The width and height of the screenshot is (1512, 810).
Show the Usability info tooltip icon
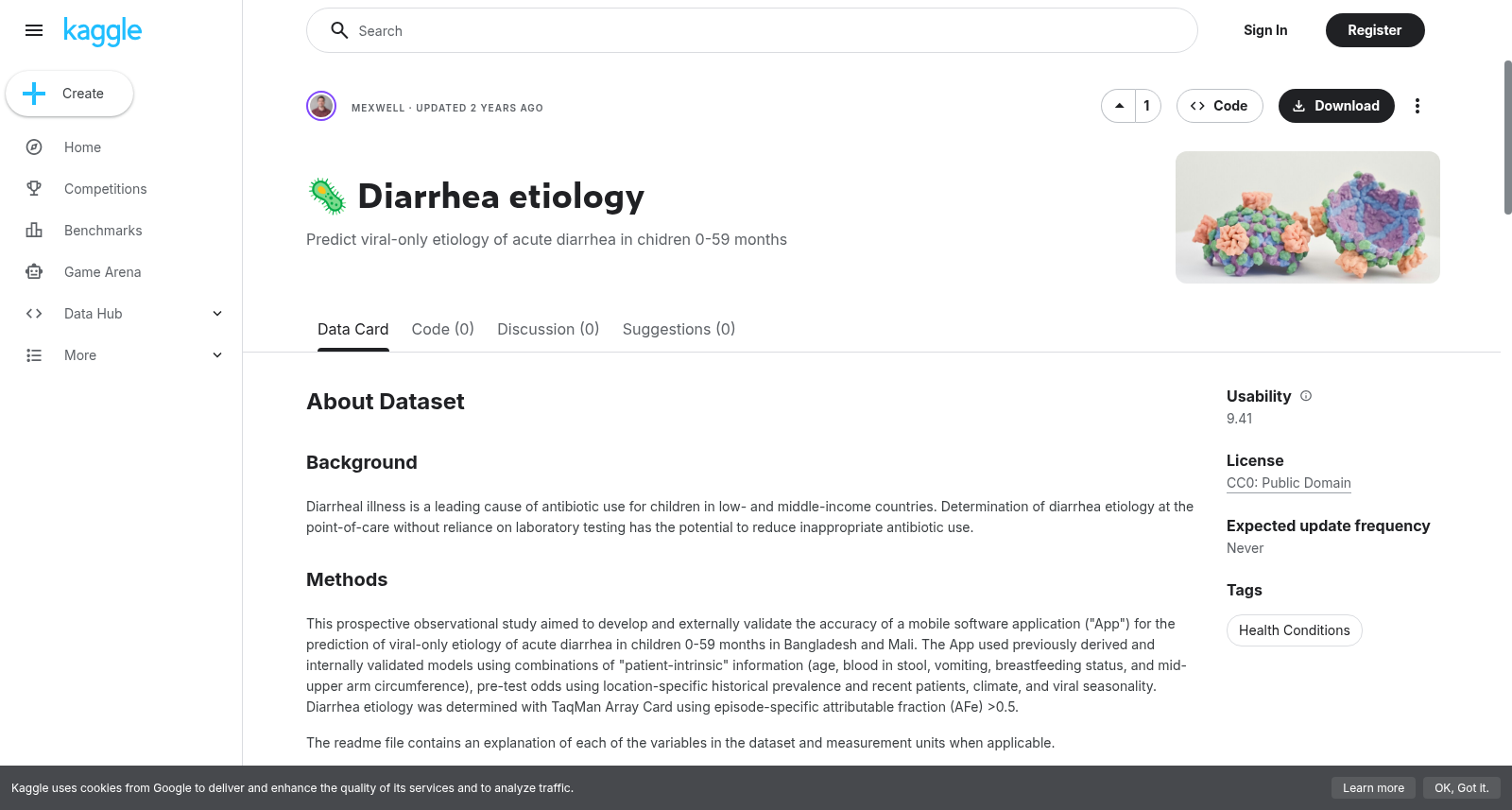click(1306, 396)
